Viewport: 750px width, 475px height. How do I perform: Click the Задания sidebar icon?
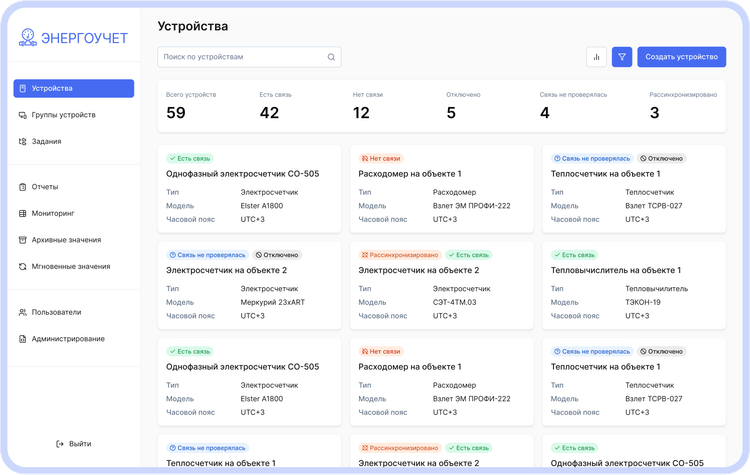pos(23,142)
